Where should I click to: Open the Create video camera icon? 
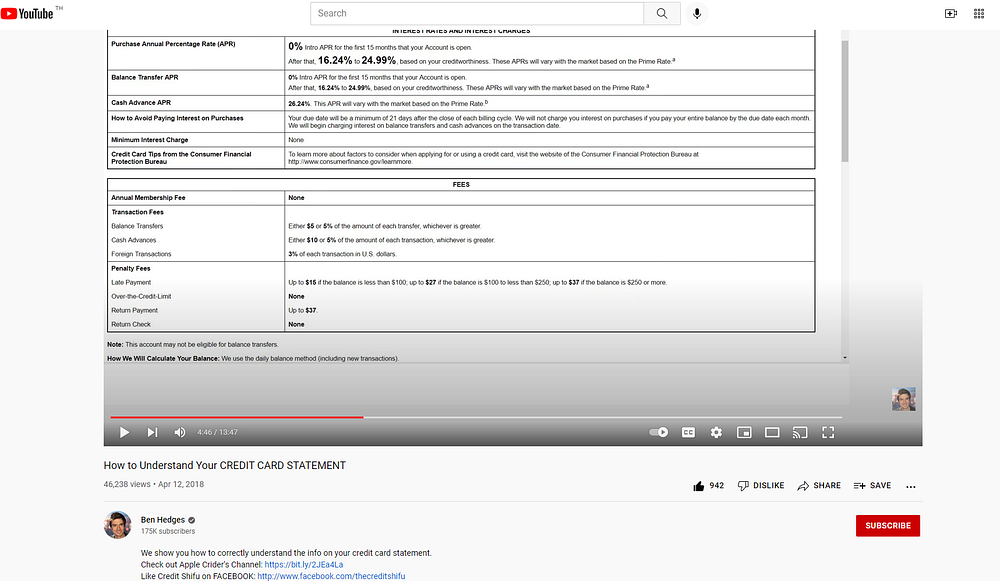pos(950,13)
